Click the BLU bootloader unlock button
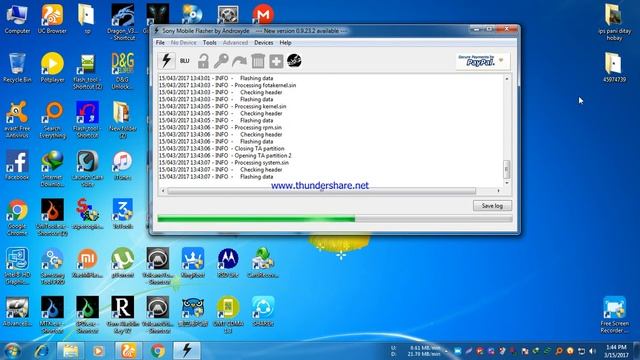Screen dimensions: 640x360 184,61
